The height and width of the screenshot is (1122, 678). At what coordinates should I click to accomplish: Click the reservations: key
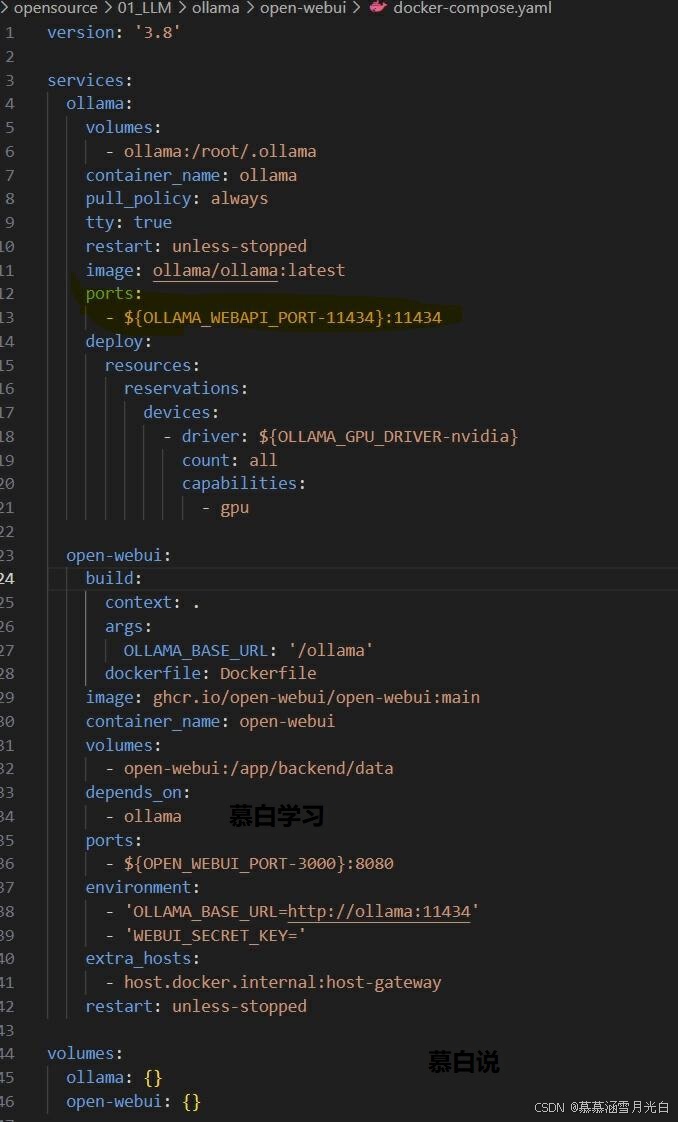pos(186,389)
